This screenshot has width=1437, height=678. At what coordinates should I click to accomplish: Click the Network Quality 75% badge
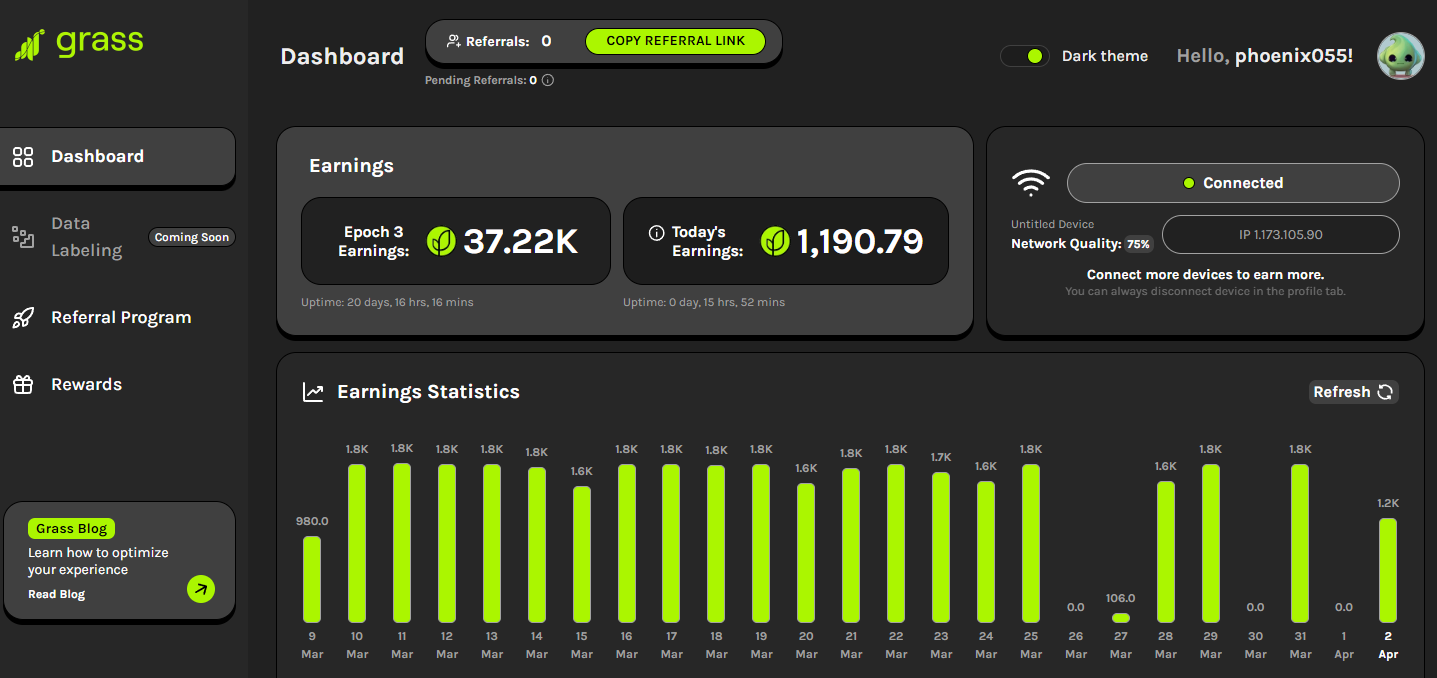[1138, 244]
